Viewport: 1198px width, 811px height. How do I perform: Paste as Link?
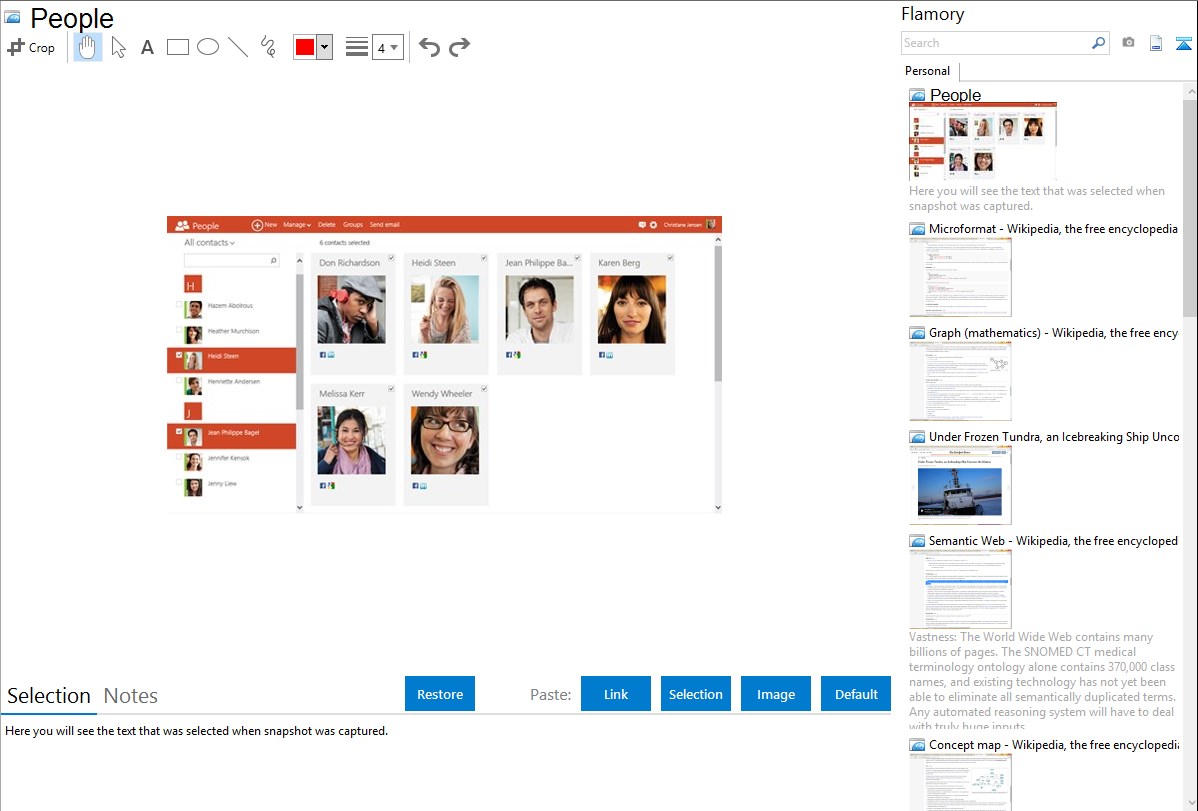[616, 694]
